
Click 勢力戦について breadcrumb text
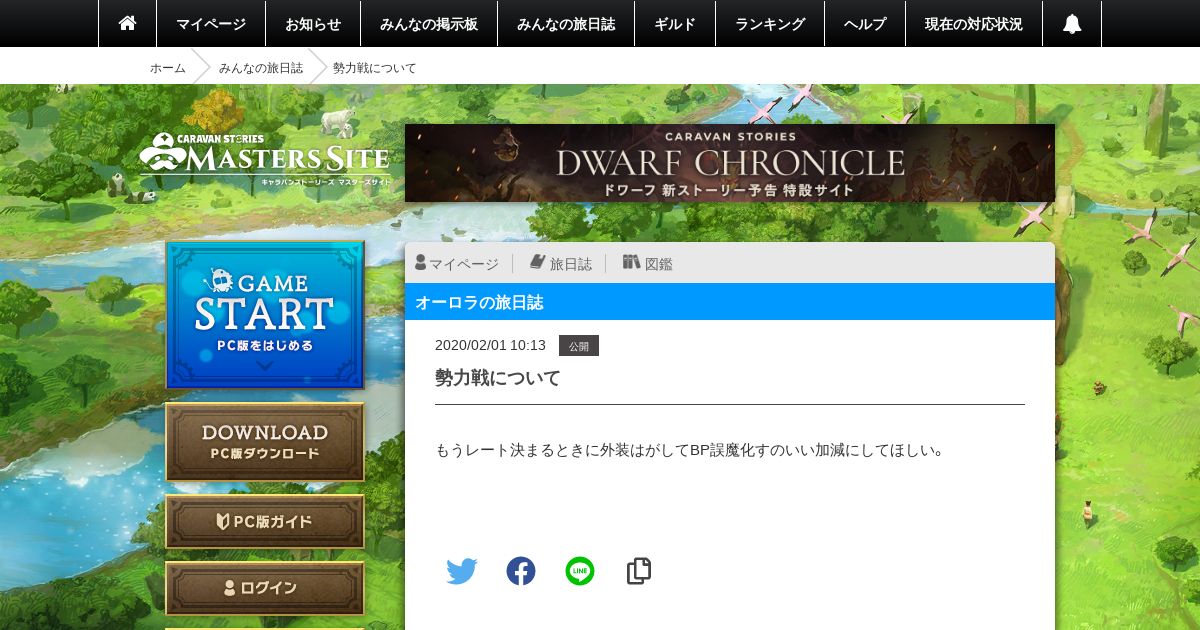(x=375, y=68)
